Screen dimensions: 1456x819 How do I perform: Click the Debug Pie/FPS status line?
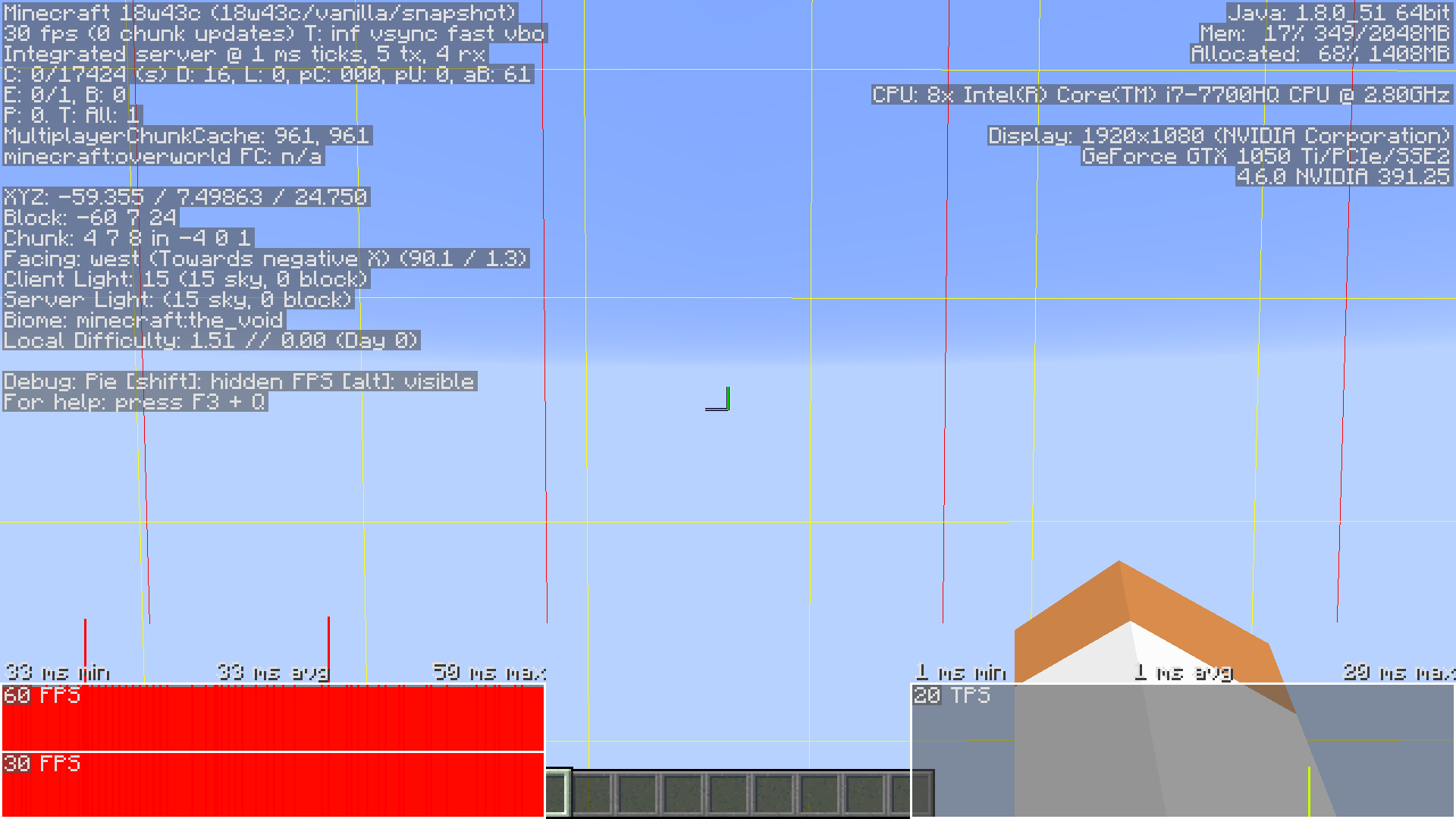[239, 381]
